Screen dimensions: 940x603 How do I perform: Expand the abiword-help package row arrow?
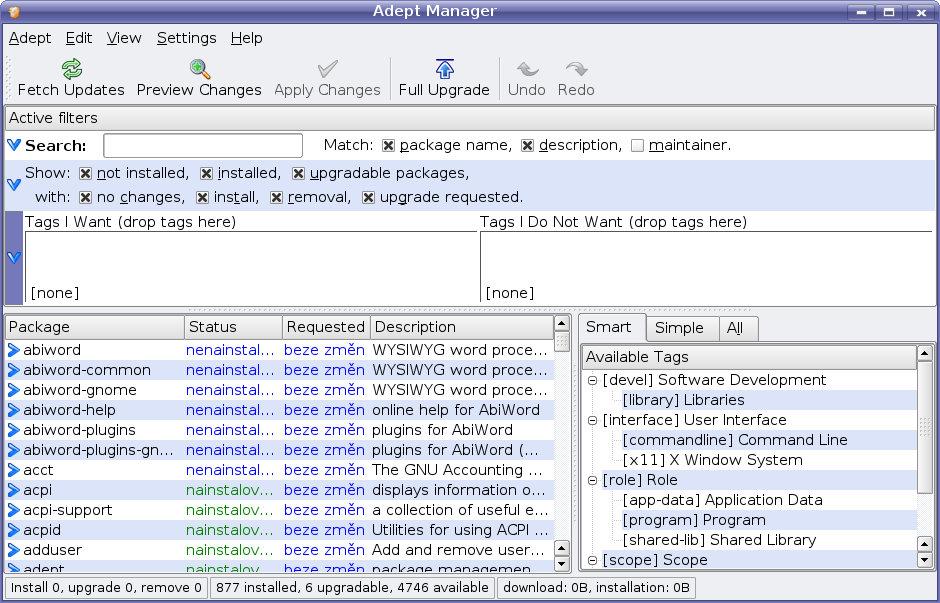pos(13,410)
